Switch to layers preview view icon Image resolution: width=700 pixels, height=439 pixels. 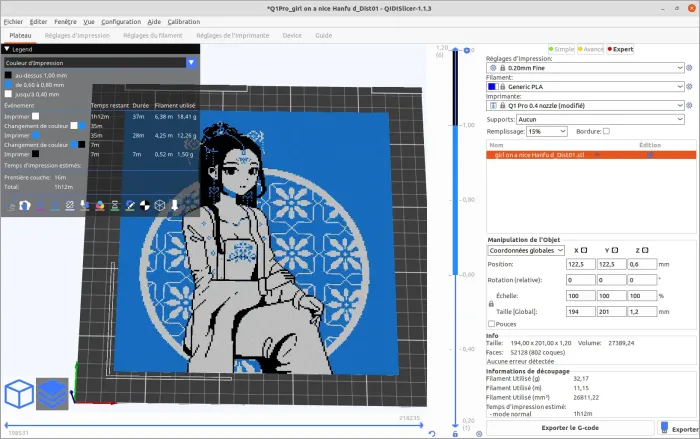(52, 393)
